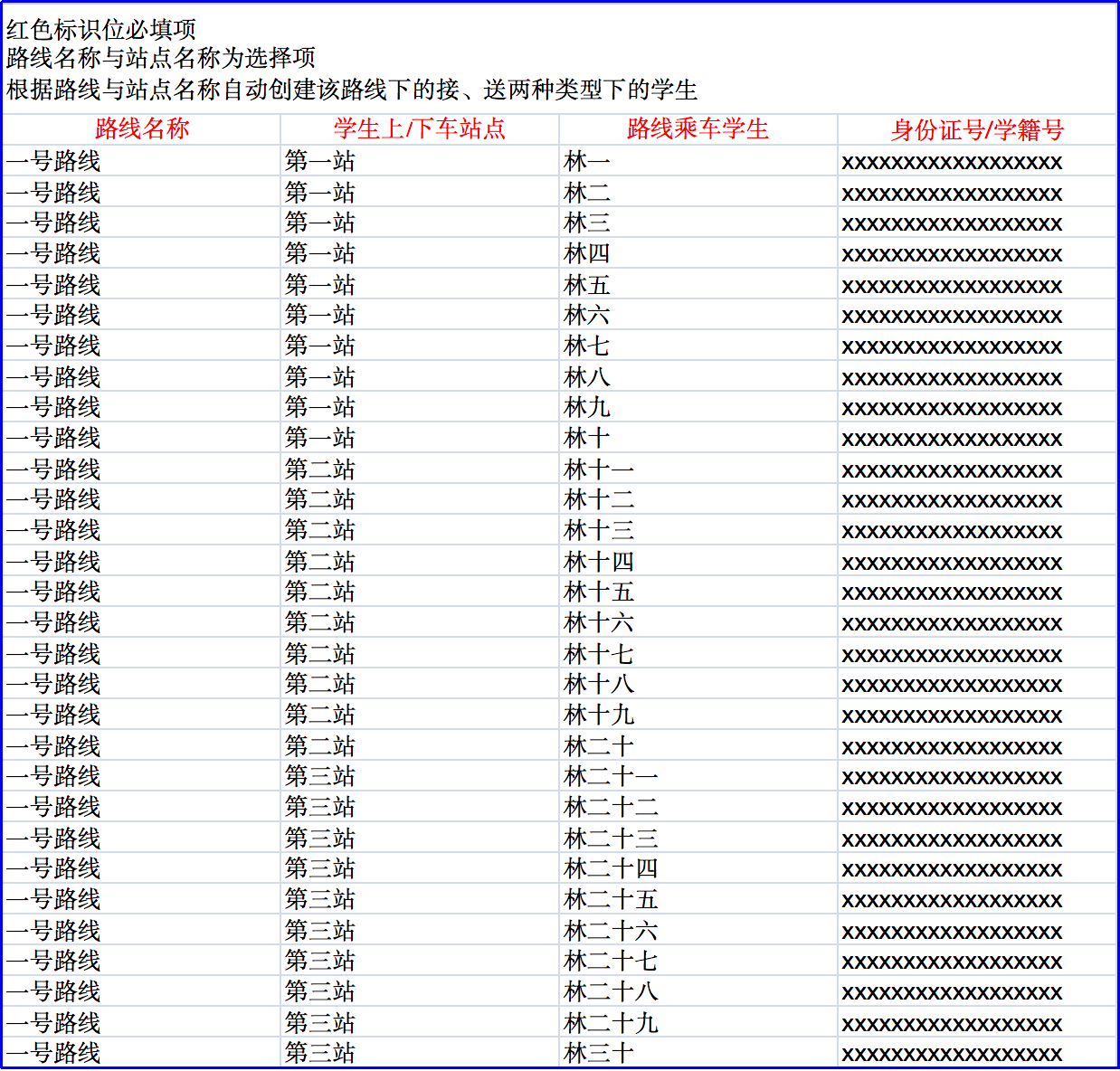Select student cell 林二十二
The height and width of the screenshot is (1071, 1120).
coord(698,807)
